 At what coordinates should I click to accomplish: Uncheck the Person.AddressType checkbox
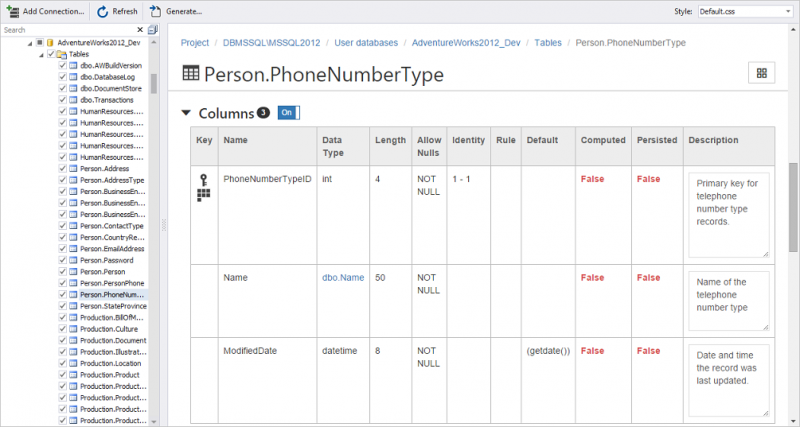[x=63, y=180]
